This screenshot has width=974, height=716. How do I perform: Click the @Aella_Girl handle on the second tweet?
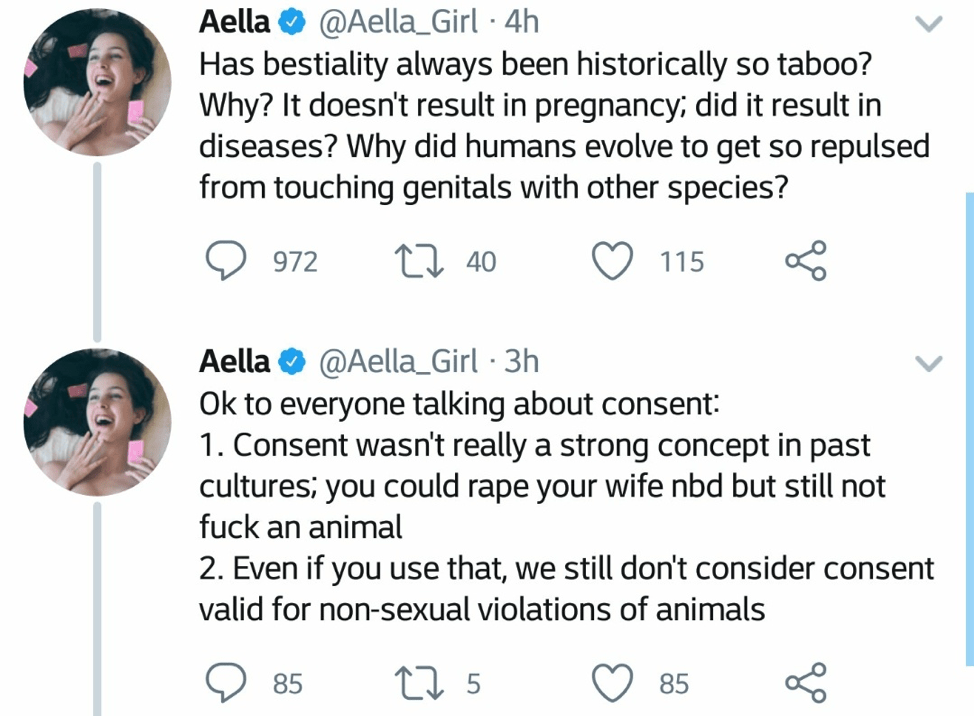pos(398,360)
